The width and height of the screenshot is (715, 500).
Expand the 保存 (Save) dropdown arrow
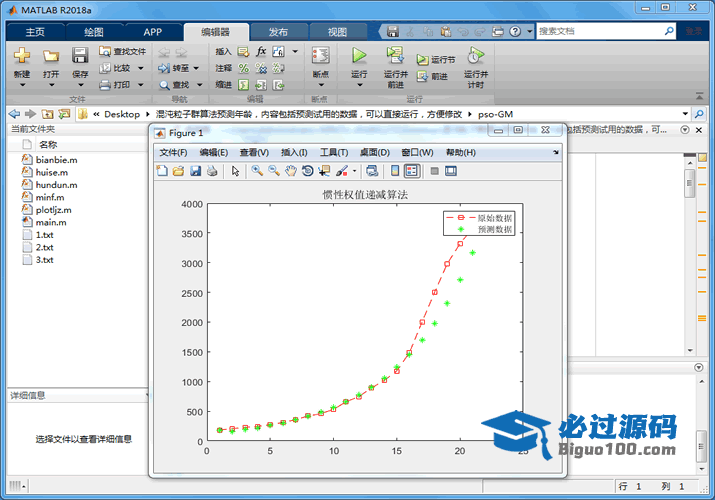tap(80, 85)
